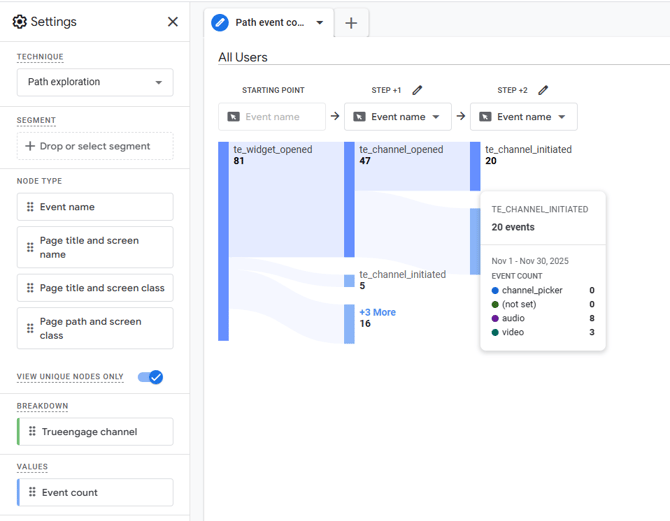Close the Settings panel
The image size is (670, 521).
point(173,22)
